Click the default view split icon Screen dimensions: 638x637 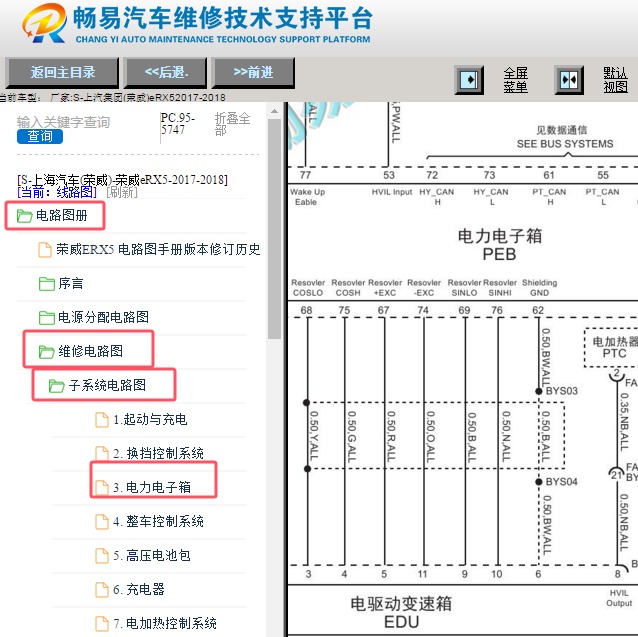[x=569, y=79]
